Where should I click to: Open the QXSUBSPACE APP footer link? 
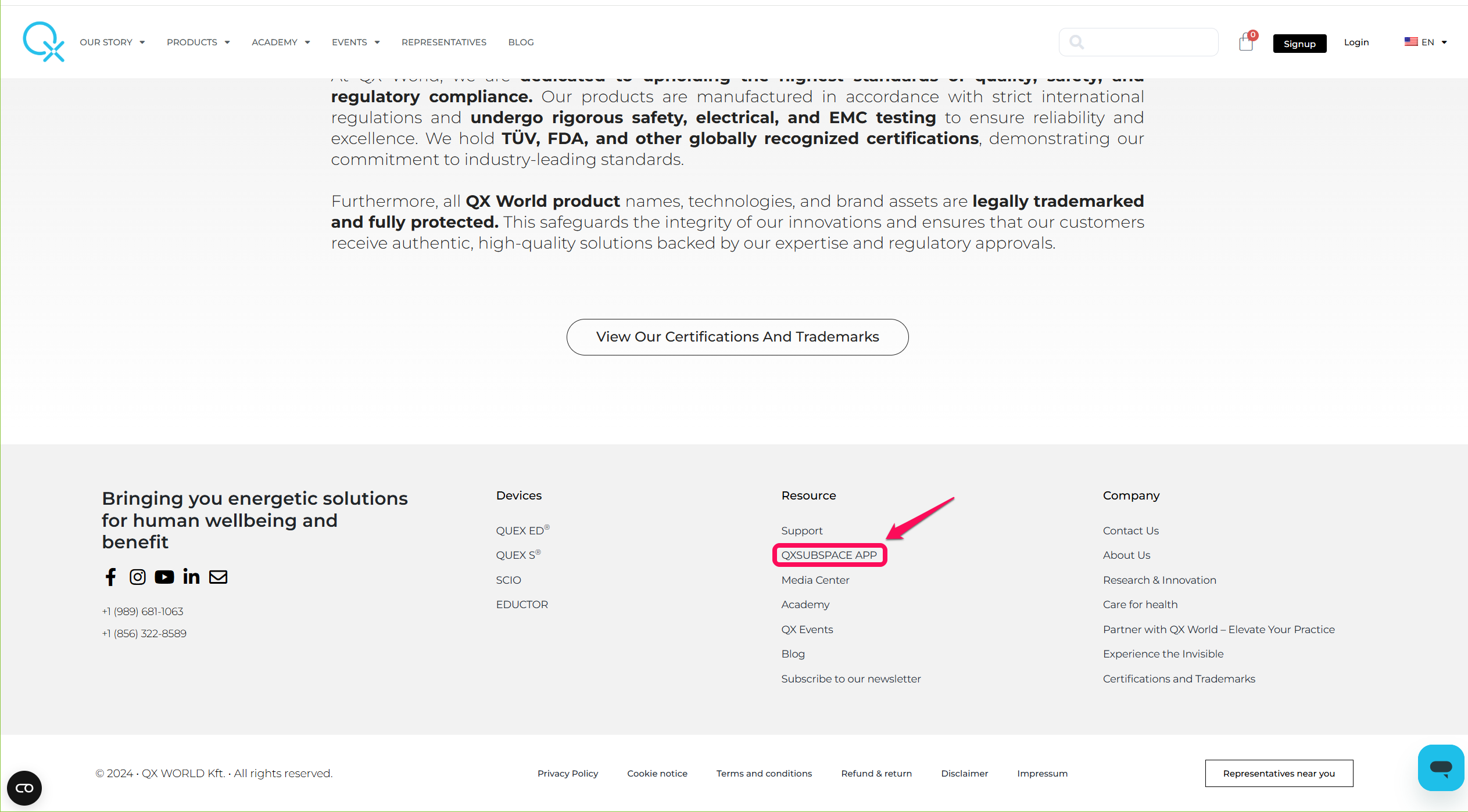[829, 555]
